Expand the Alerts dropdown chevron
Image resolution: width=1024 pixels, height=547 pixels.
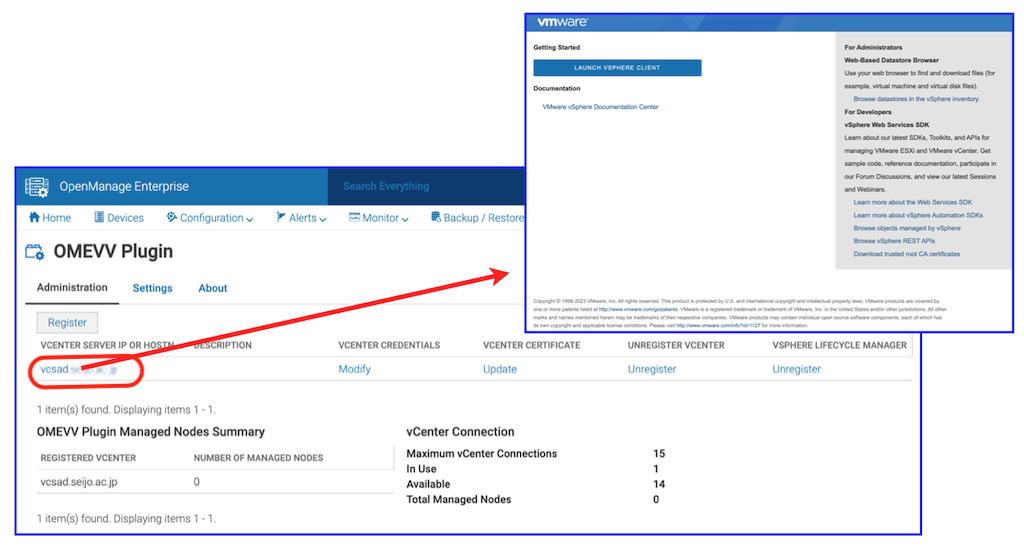coord(323,219)
